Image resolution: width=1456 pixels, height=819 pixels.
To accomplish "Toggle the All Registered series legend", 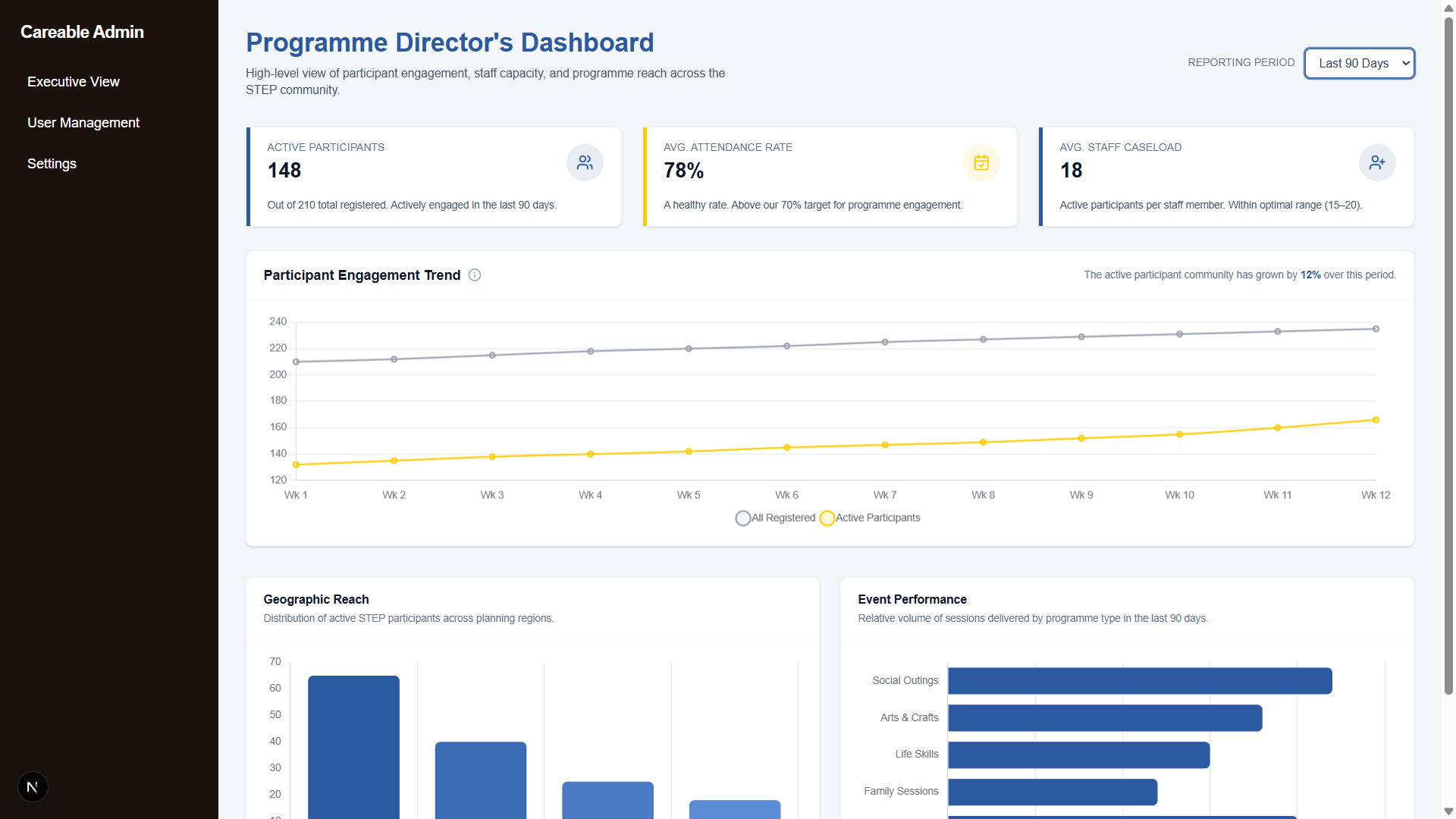I will 783,518.
